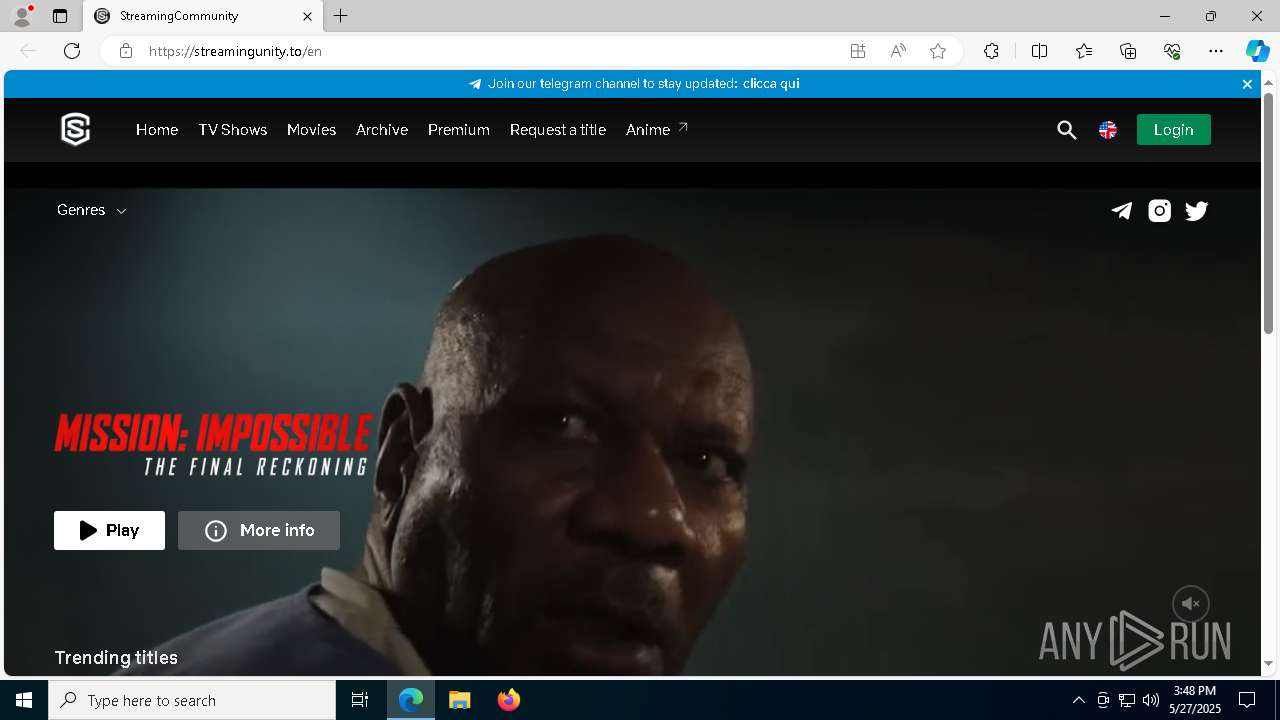Open Browser essentials heart icon
Viewport: 1280px width, 720px height.
1172,51
